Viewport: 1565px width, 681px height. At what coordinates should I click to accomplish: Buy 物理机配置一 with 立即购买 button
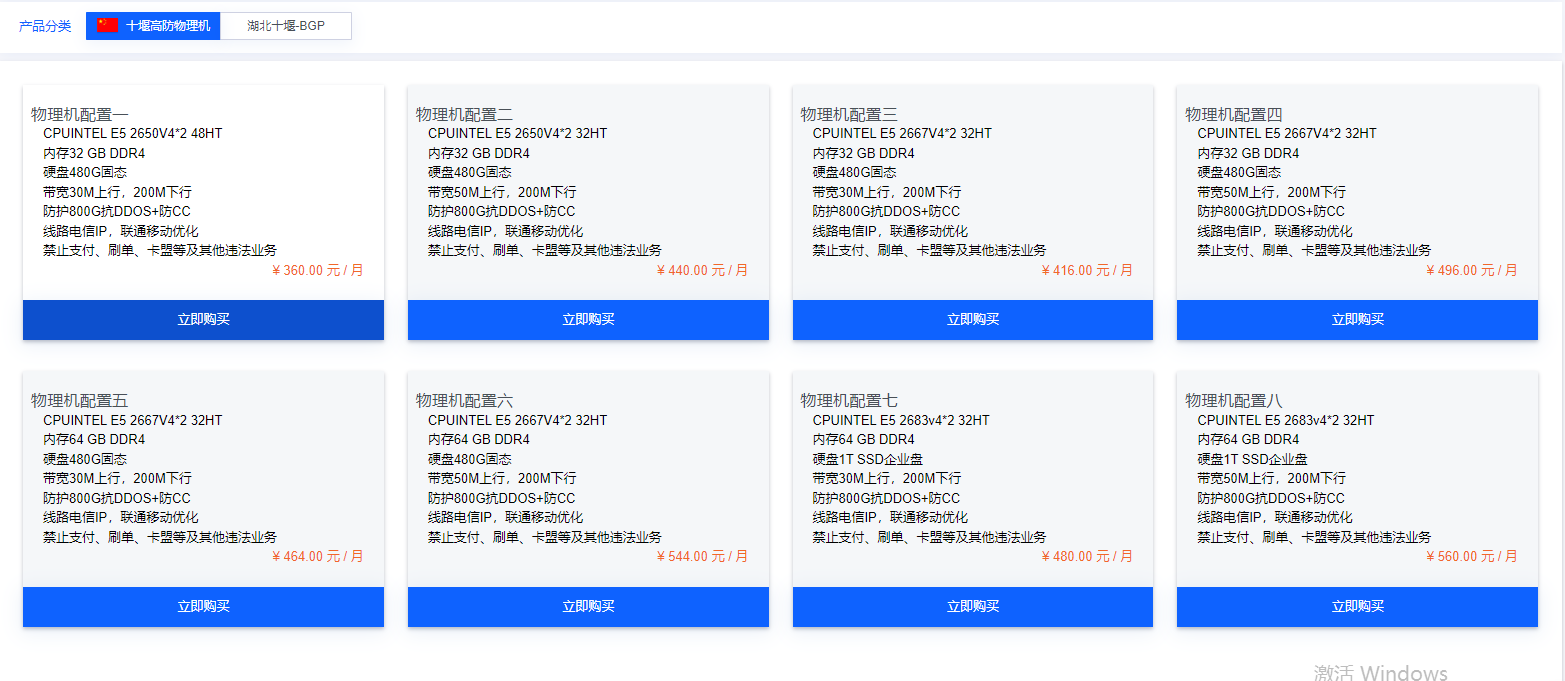tap(203, 320)
